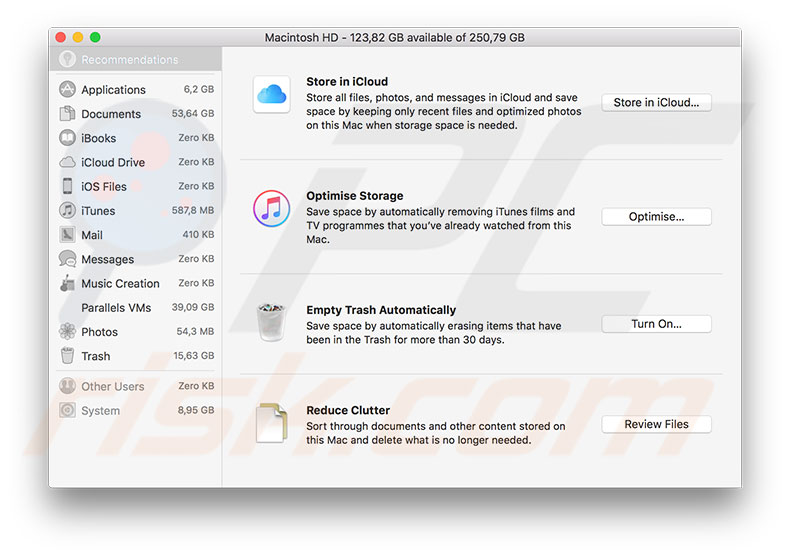The image size is (790, 557).
Task: Click the Optimise button
Action: tap(656, 217)
